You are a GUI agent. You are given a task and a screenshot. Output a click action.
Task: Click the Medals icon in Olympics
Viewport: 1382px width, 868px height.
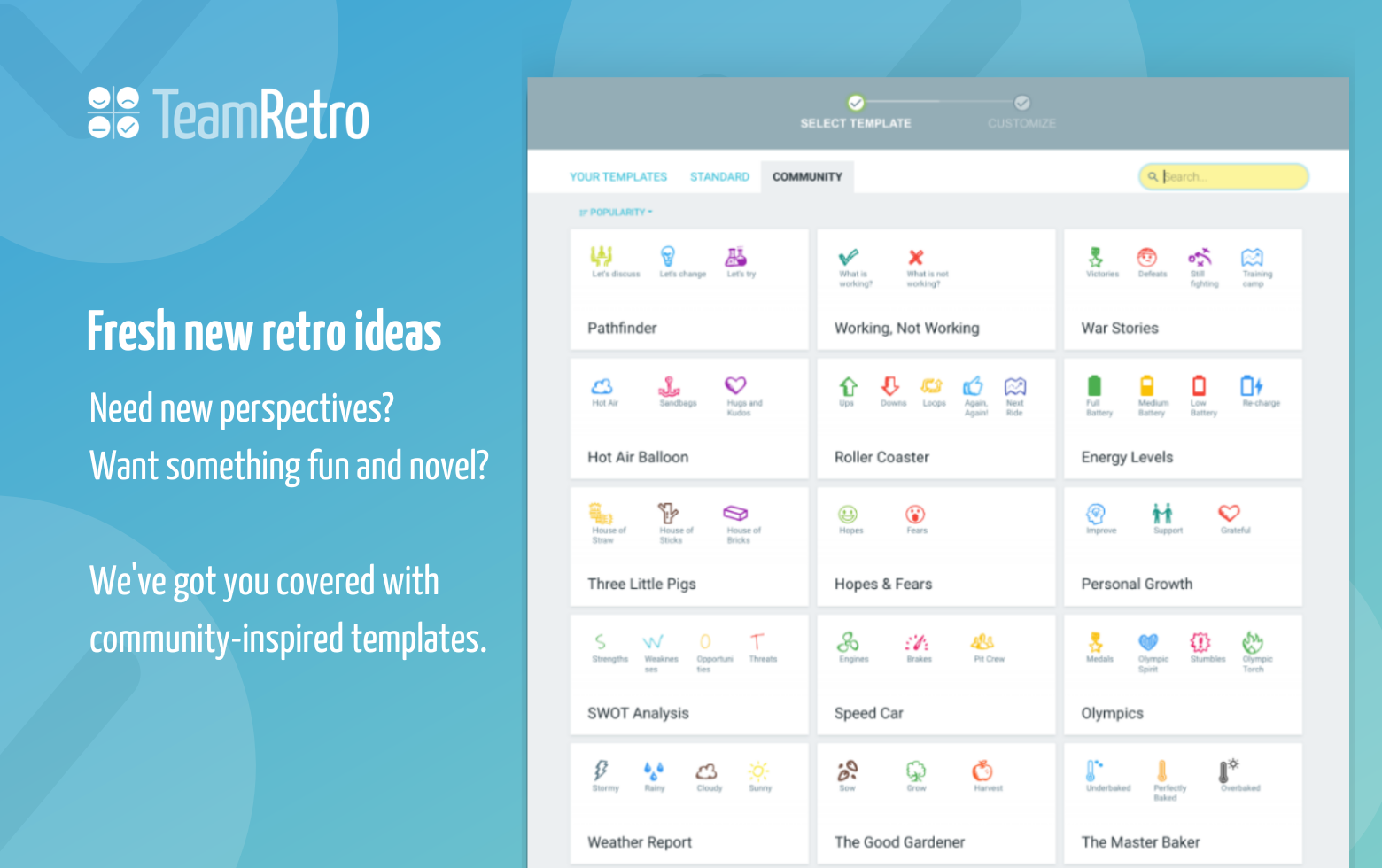pyautogui.click(x=1096, y=641)
